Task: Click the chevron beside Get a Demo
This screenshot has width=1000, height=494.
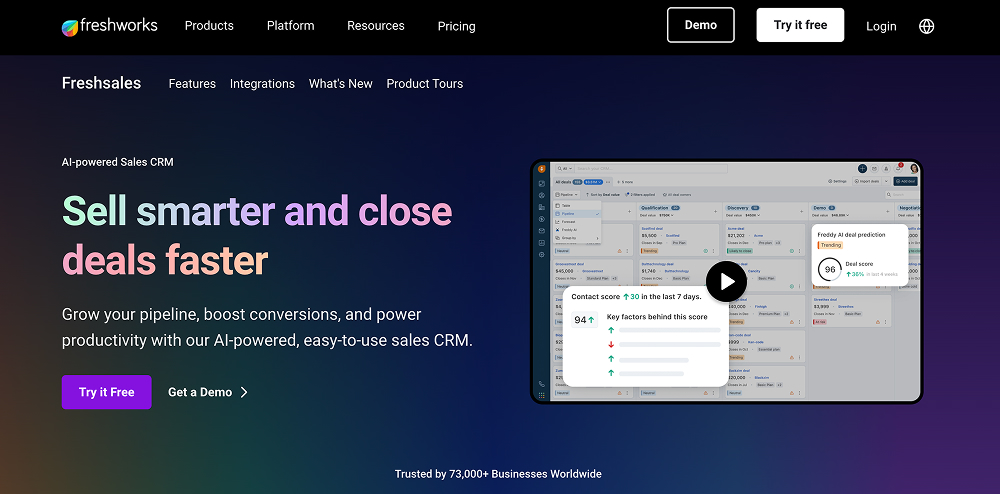Action: point(244,392)
